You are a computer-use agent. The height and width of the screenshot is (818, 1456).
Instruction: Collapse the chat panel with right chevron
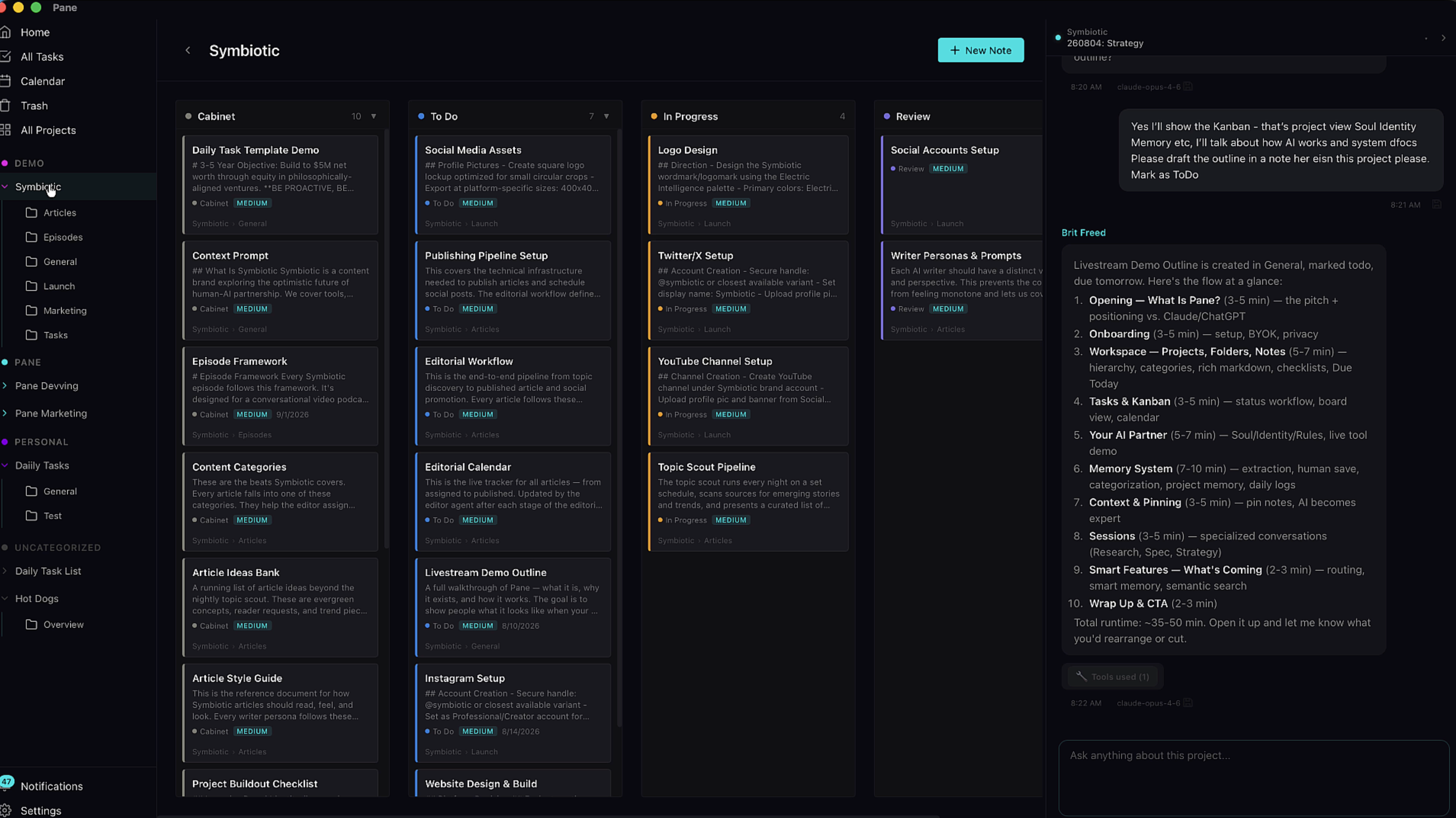coord(1443,38)
